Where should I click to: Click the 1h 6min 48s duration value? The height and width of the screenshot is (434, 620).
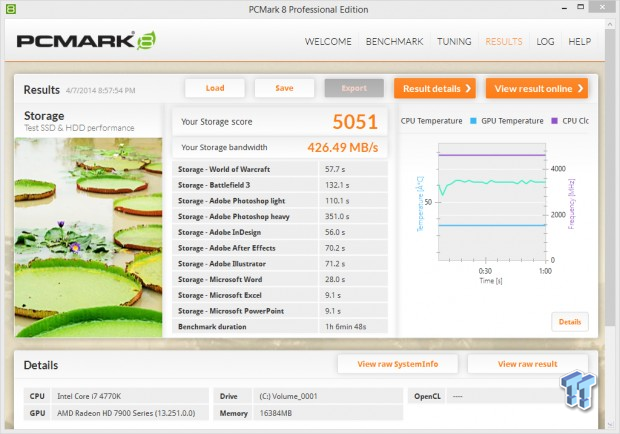pyautogui.click(x=346, y=327)
